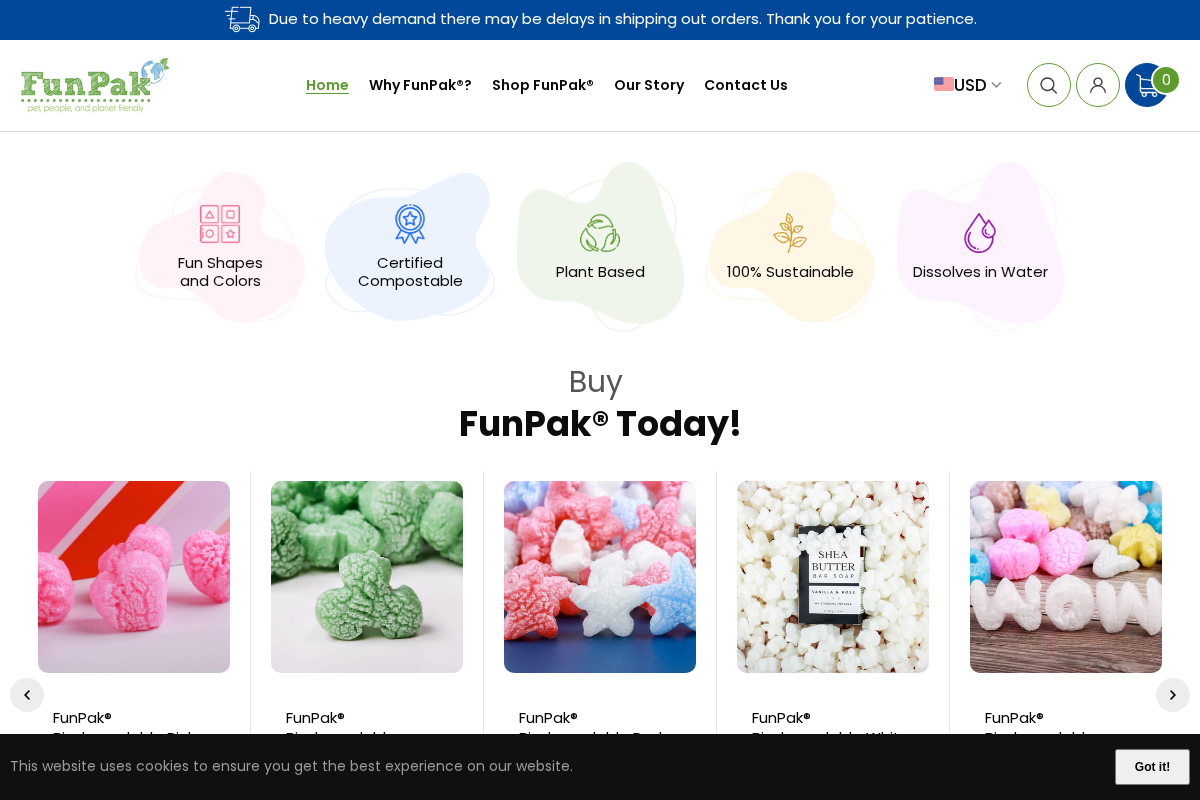Go to the Our Story page

649,85
